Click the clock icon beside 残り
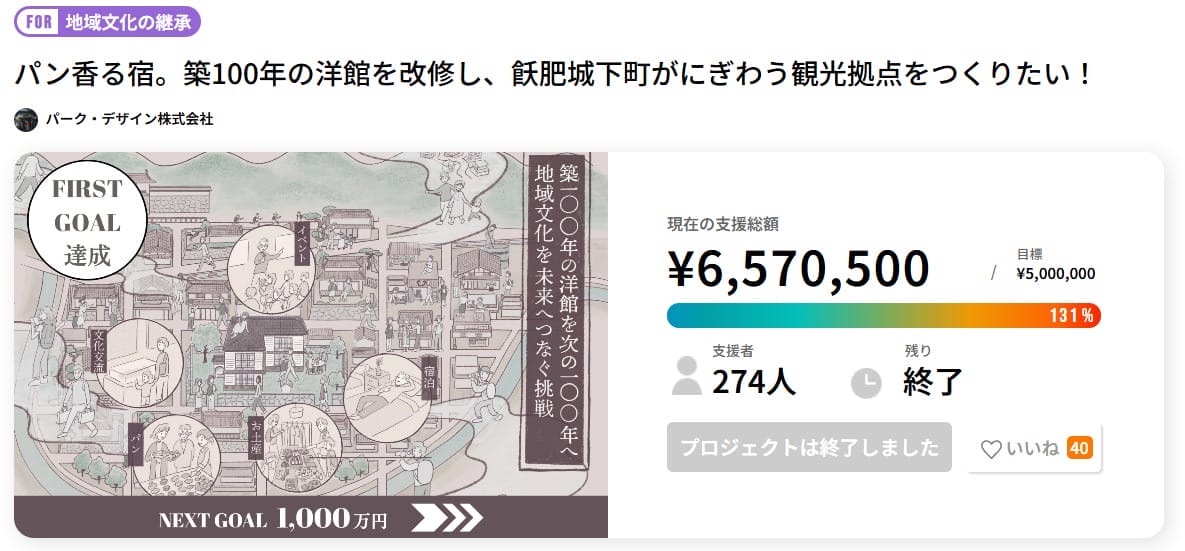Screen dimensions: 1185x551 pyautogui.click(x=866, y=383)
